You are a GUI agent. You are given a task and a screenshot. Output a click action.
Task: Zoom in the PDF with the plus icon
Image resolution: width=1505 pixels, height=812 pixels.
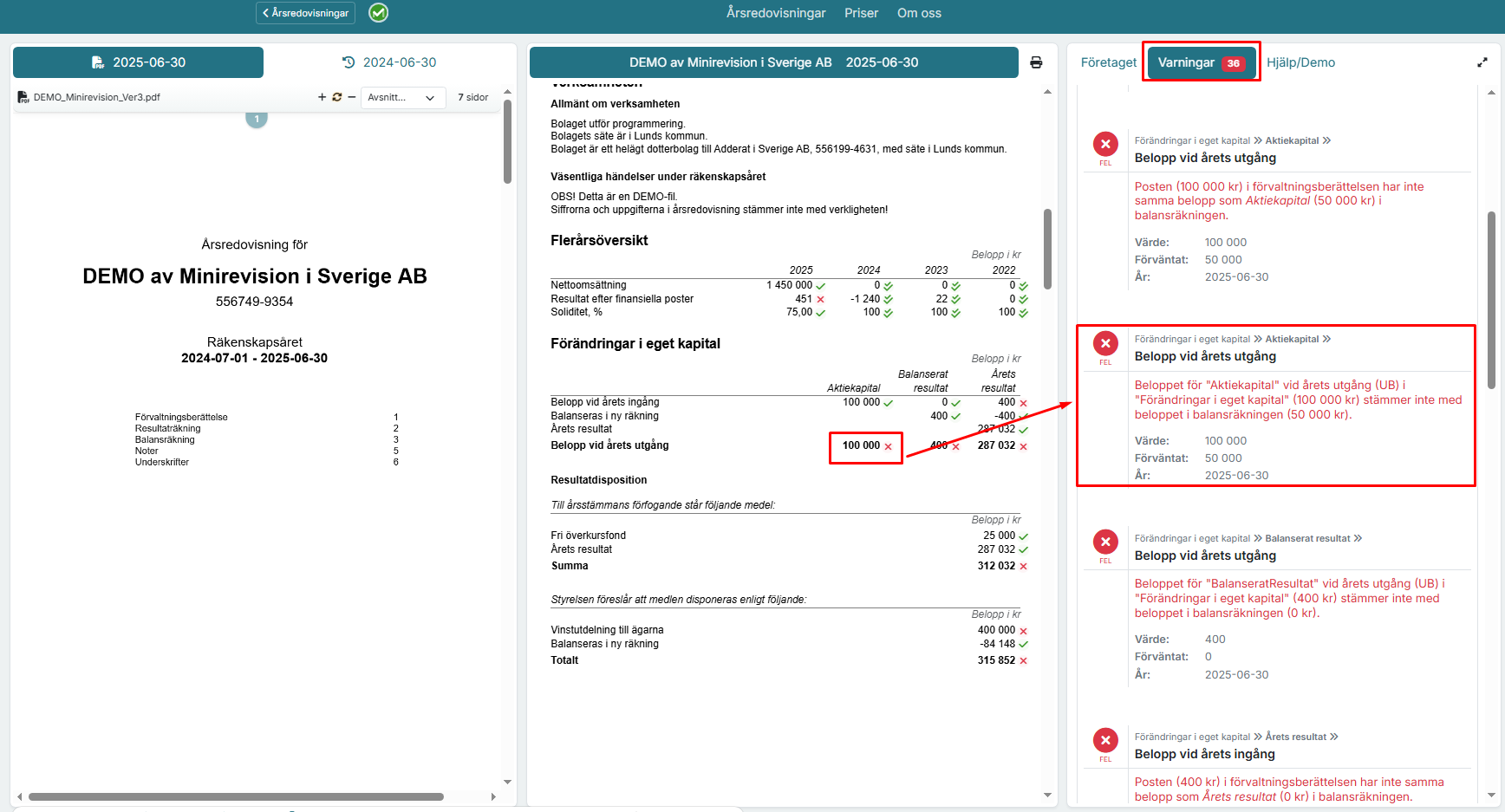click(322, 97)
